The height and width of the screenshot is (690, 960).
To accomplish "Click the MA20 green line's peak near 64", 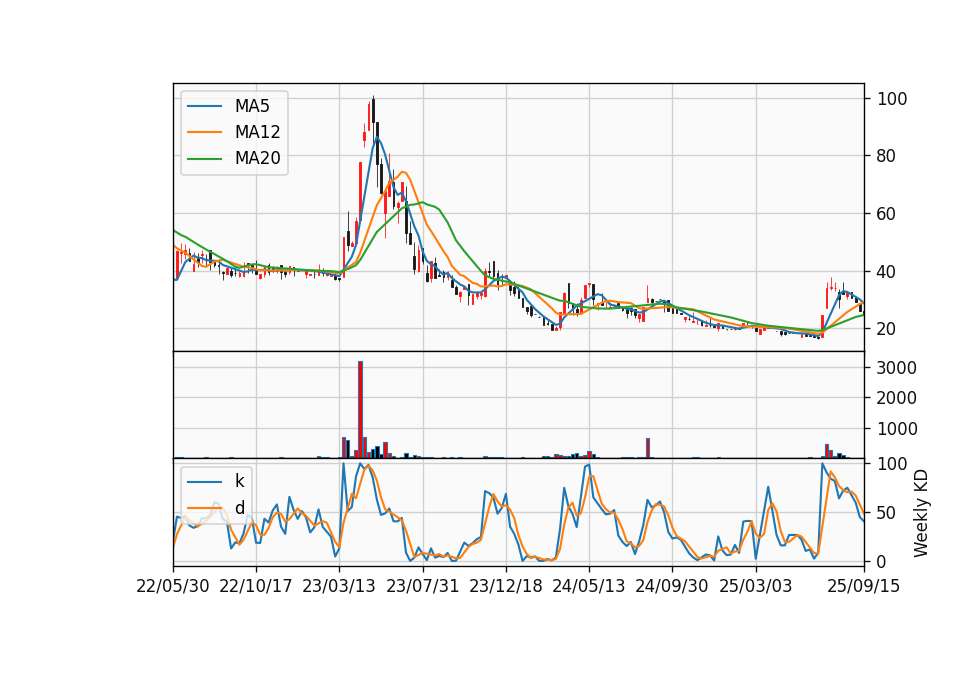I will pos(422,202).
